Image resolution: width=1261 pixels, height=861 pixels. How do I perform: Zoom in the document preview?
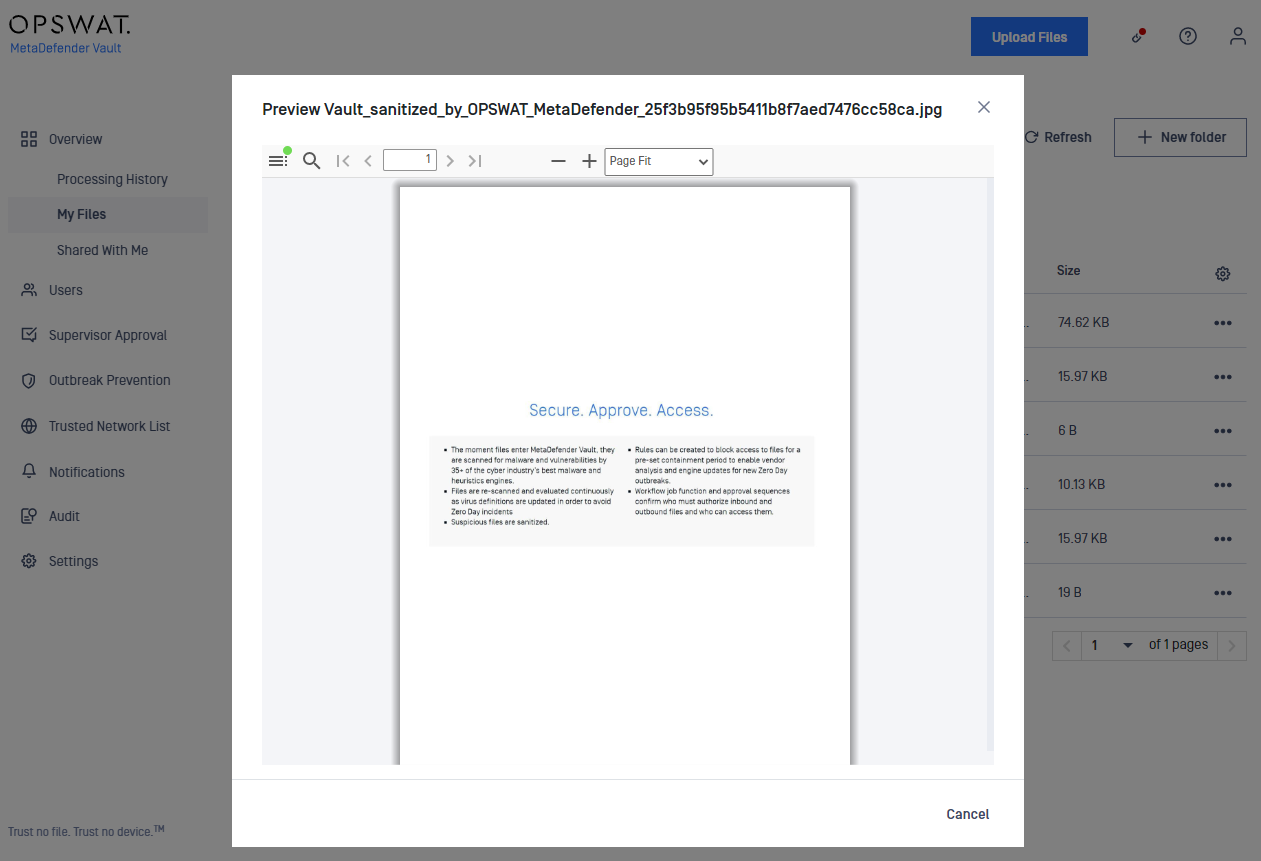click(x=589, y=161)
